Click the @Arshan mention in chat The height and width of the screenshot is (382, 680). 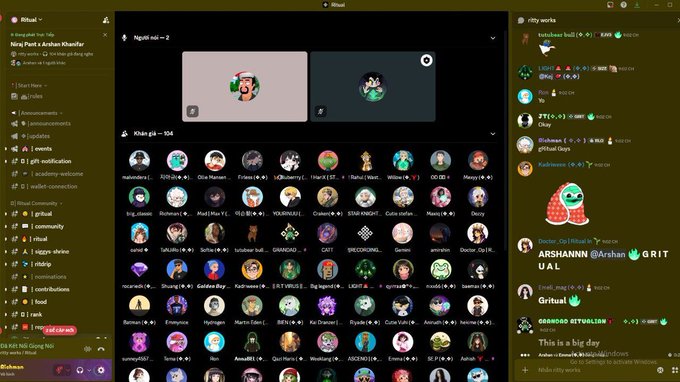click(x=607, y=255)
